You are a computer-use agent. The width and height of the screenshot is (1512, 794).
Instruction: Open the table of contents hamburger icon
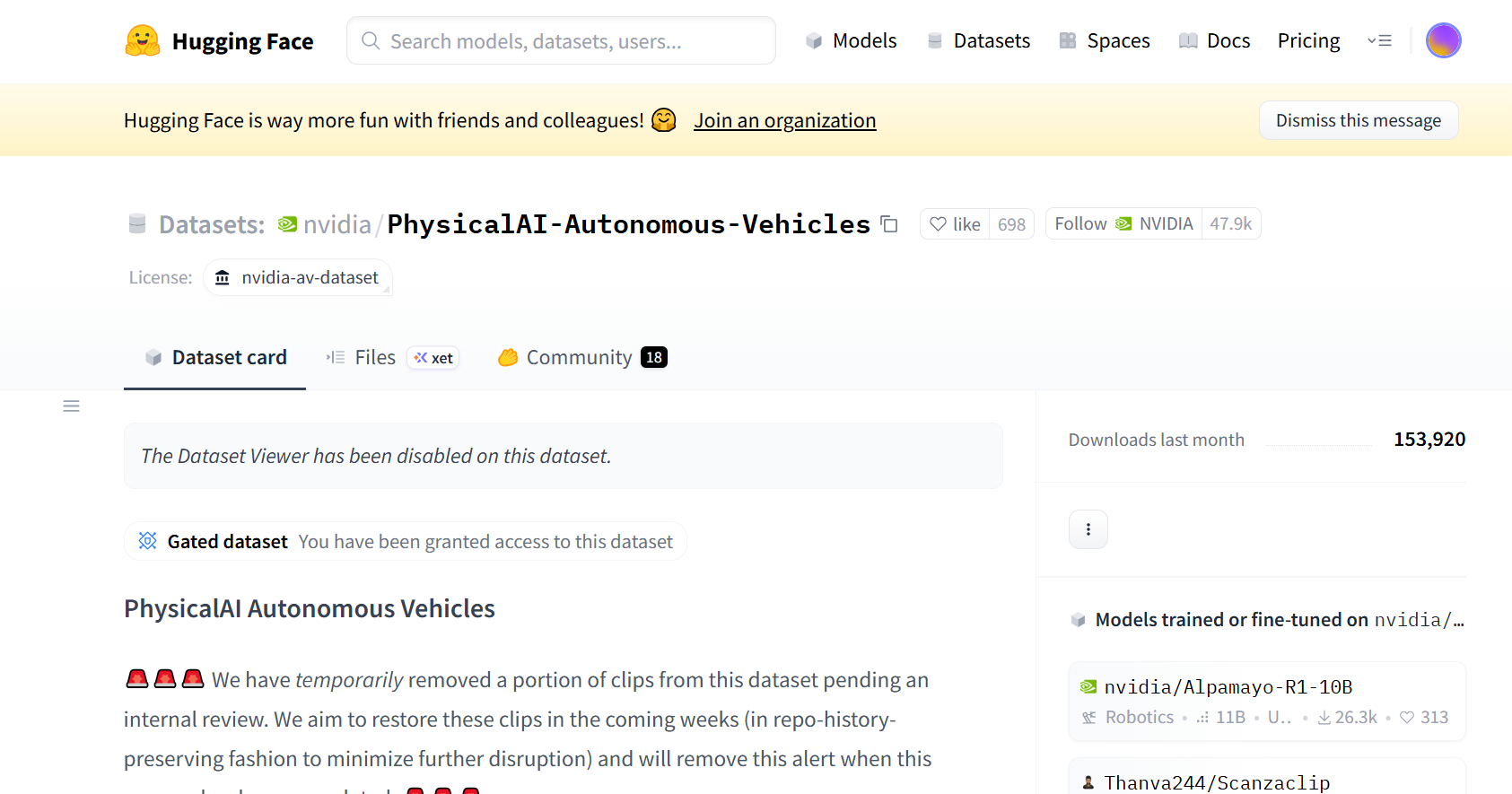72,406
